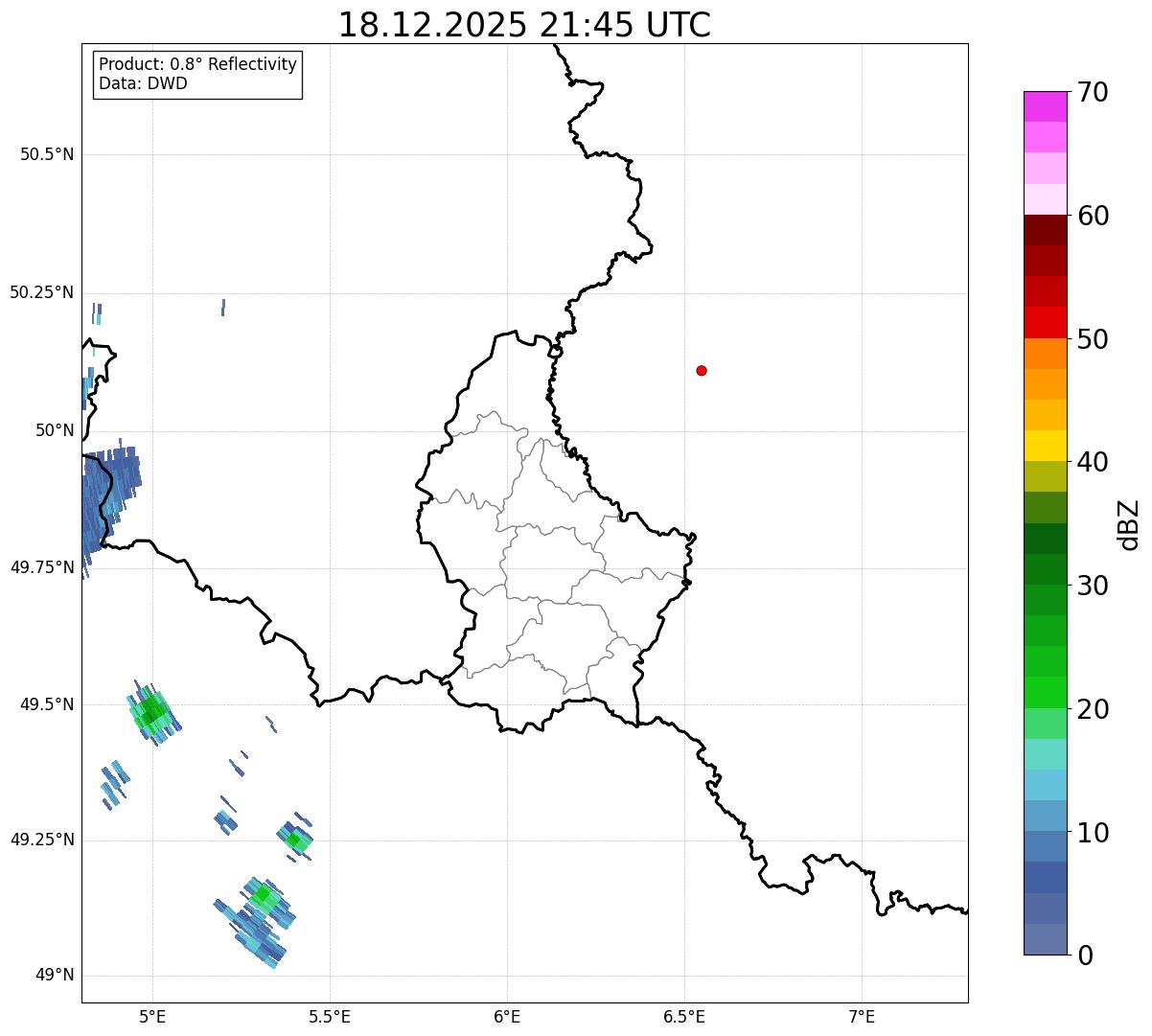Click the 49.25°N latitude label
Screen dimensions: 1152x1036
pyautogui.click(x=42, y=840)
